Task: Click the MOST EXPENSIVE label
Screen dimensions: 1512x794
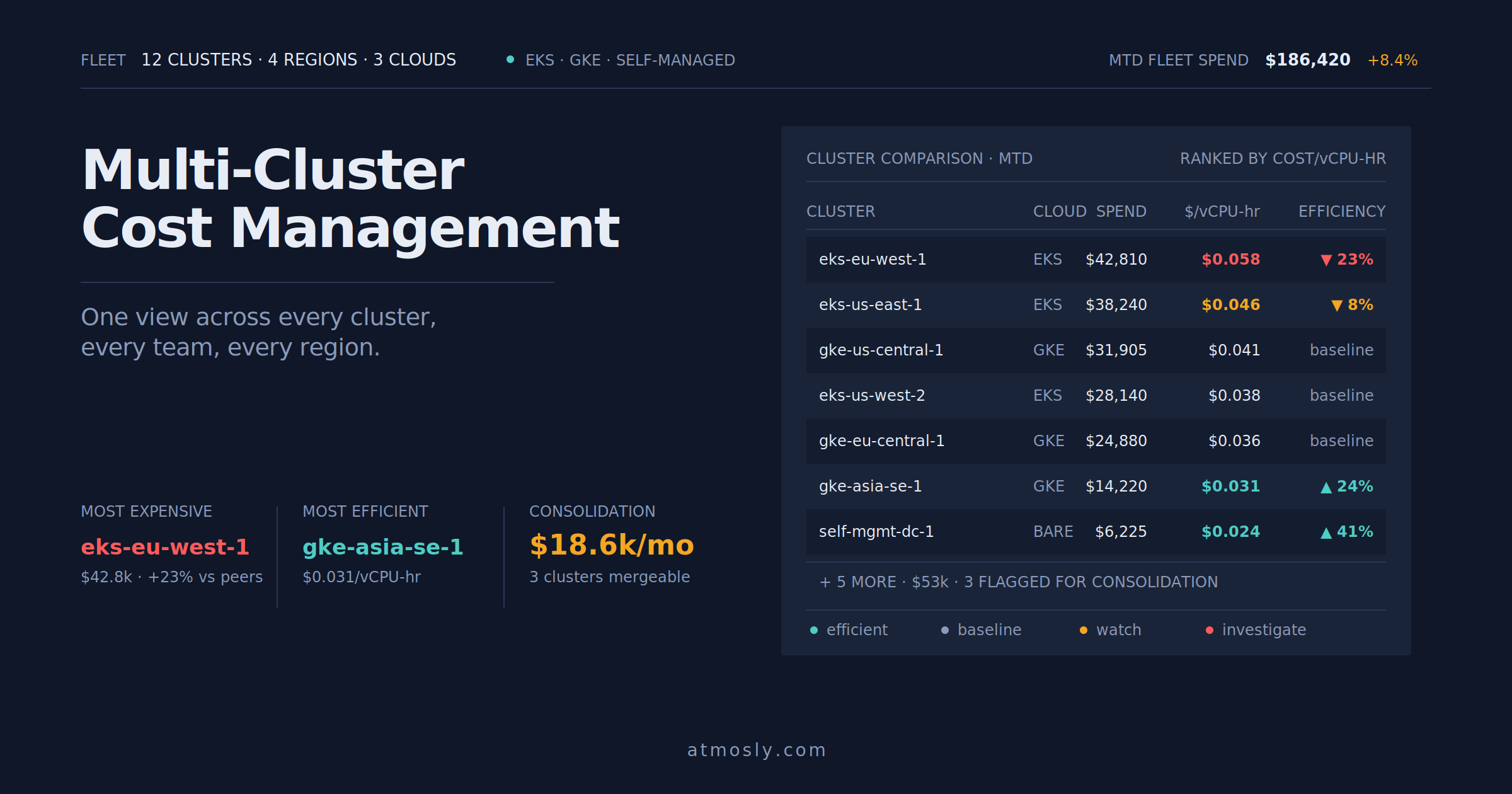Action: pyautogui.click(x=146, y=511)
